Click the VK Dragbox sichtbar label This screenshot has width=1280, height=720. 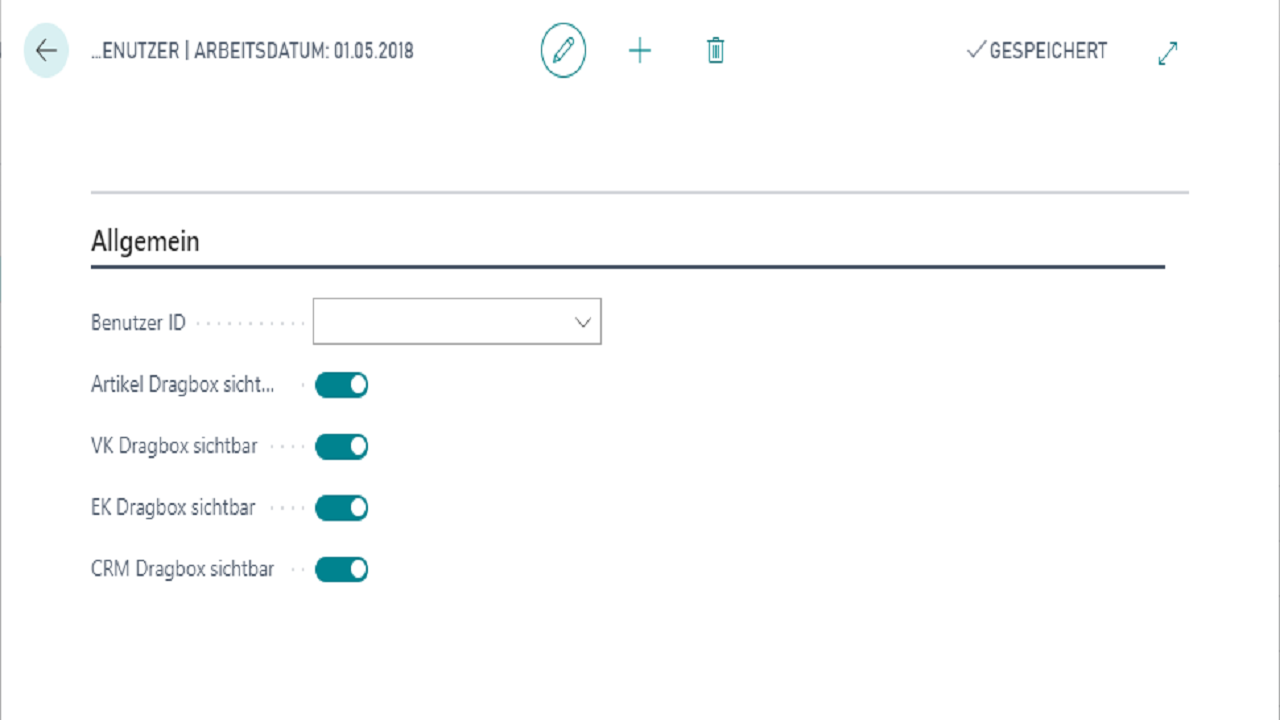point(174,447)
